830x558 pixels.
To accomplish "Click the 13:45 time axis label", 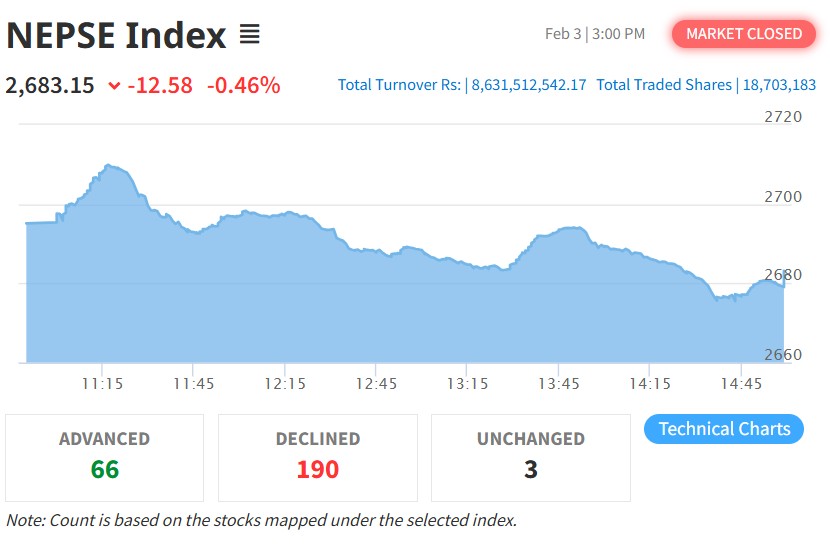I will click(558, 384).
